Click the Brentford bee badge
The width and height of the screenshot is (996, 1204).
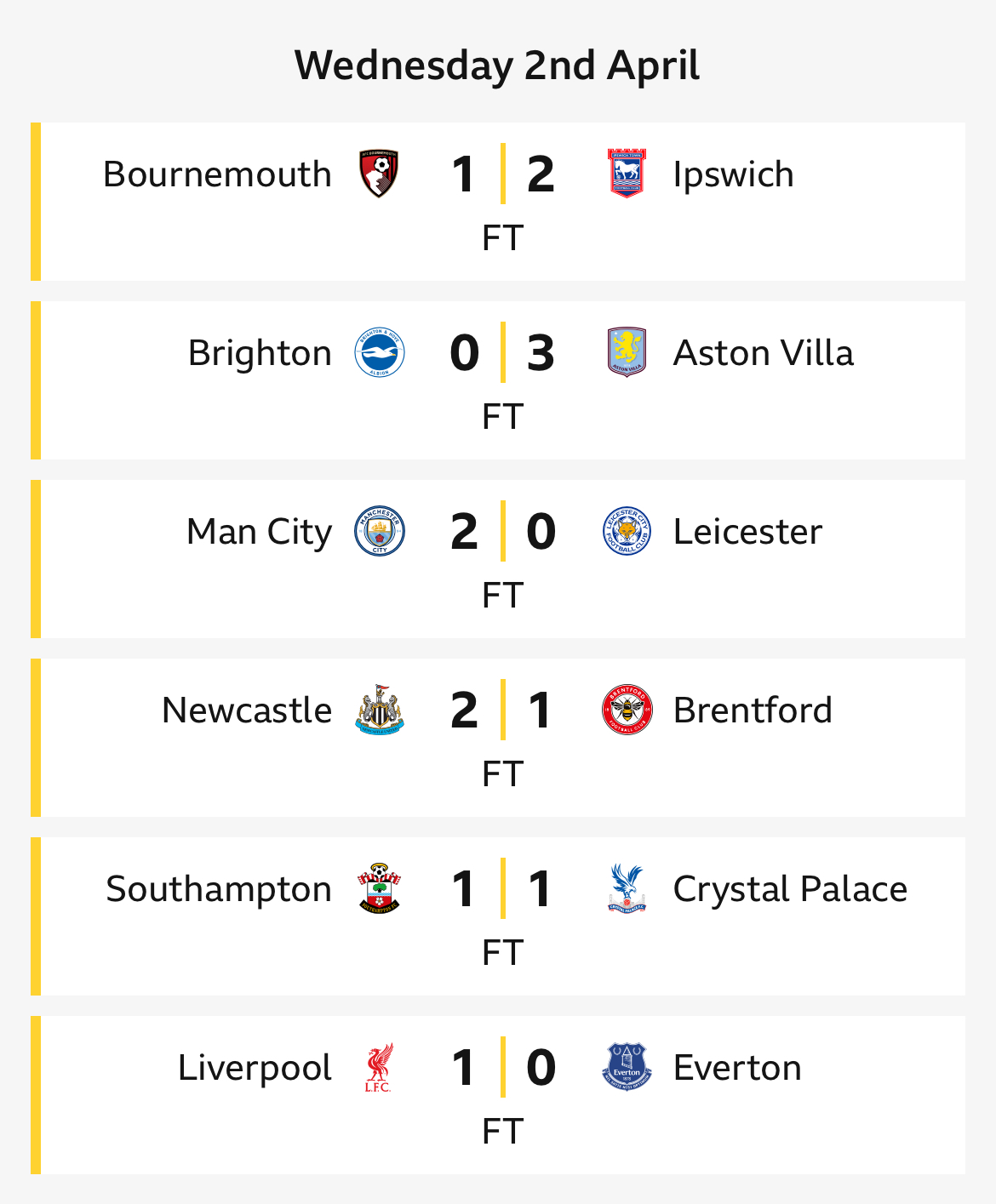pos(627,710)
